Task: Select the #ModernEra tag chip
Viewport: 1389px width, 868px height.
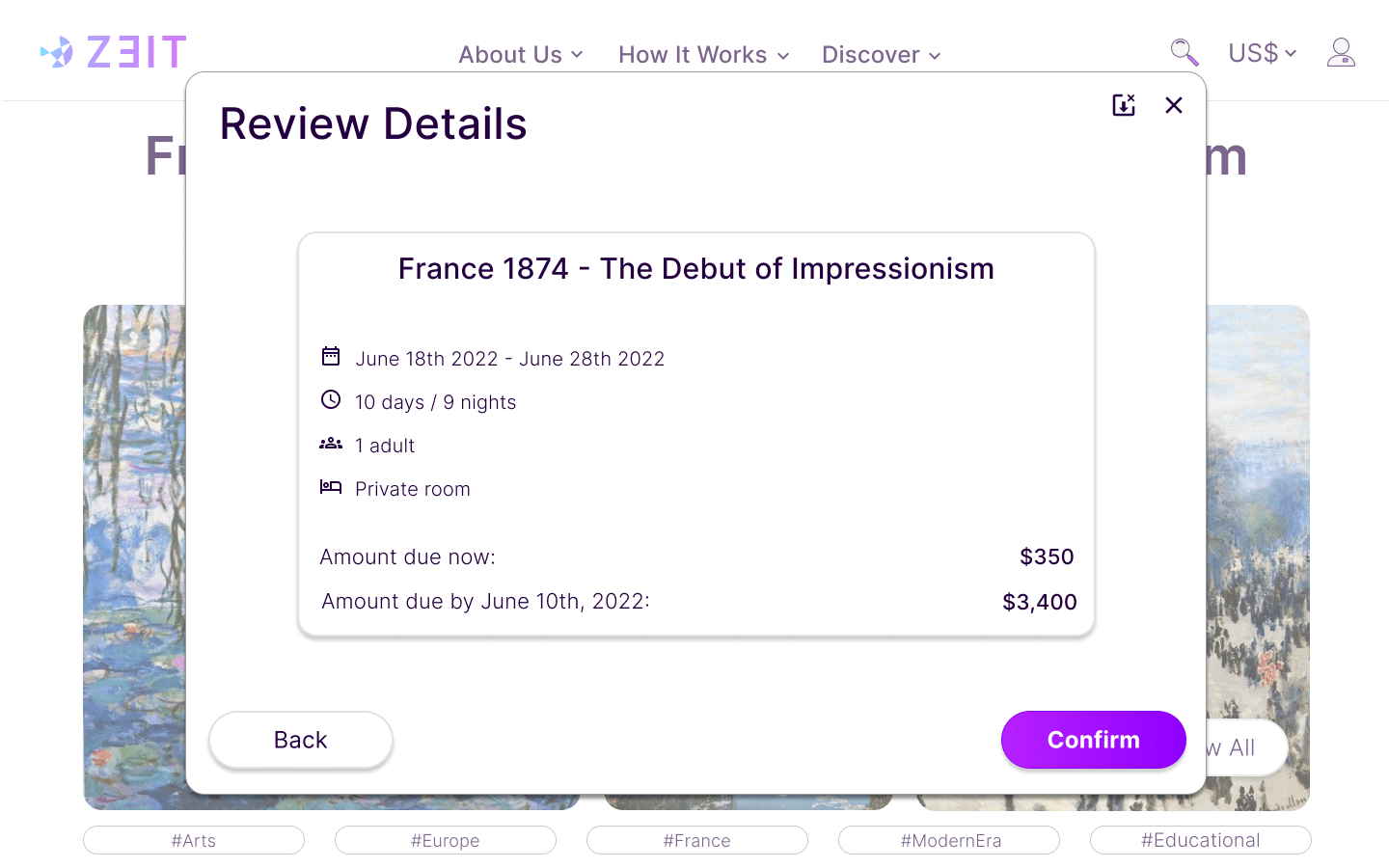Action: pos(948,840)
